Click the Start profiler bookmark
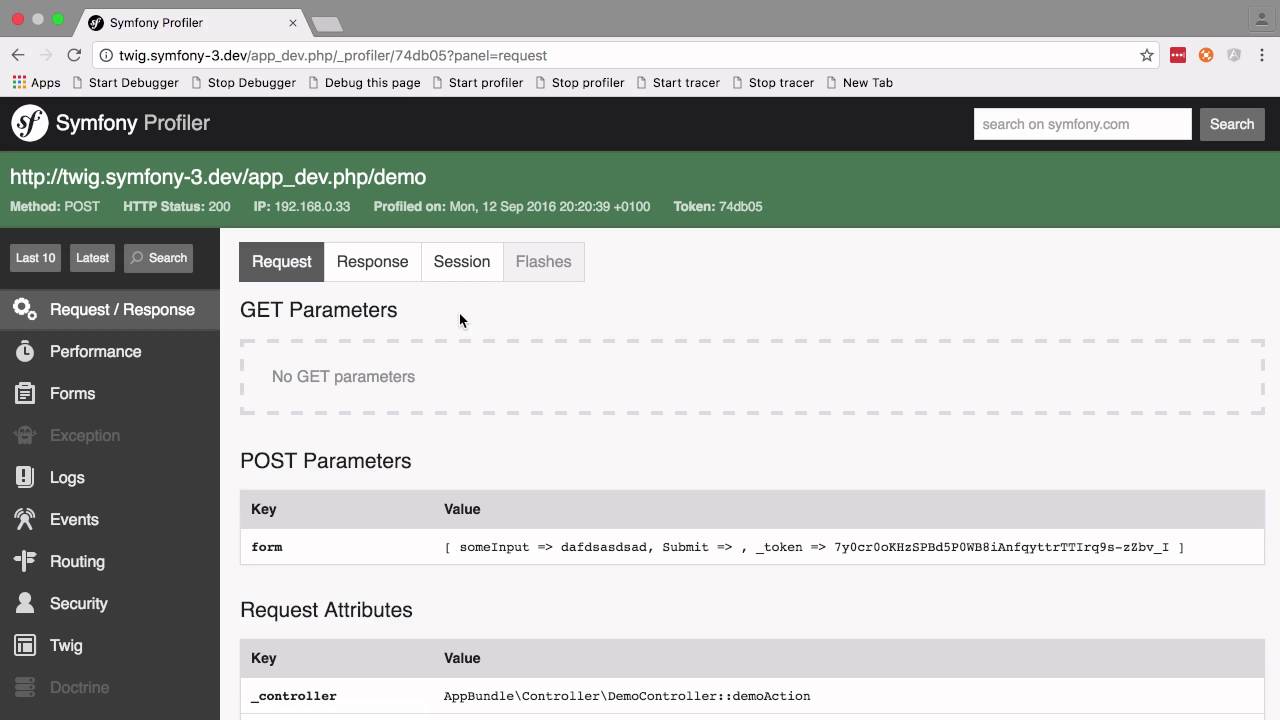 (x=477, y=82)
